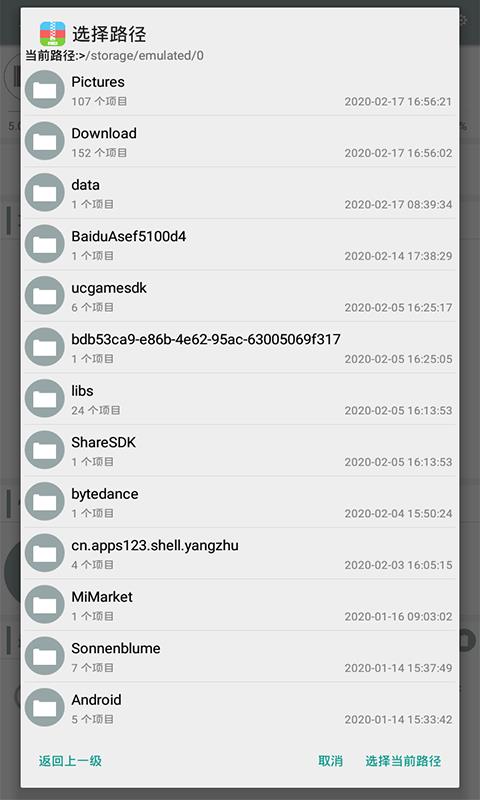Confirm with 选择当前路径 button
Viewport: 480px width, 800px height.
(x=403, y=761)
